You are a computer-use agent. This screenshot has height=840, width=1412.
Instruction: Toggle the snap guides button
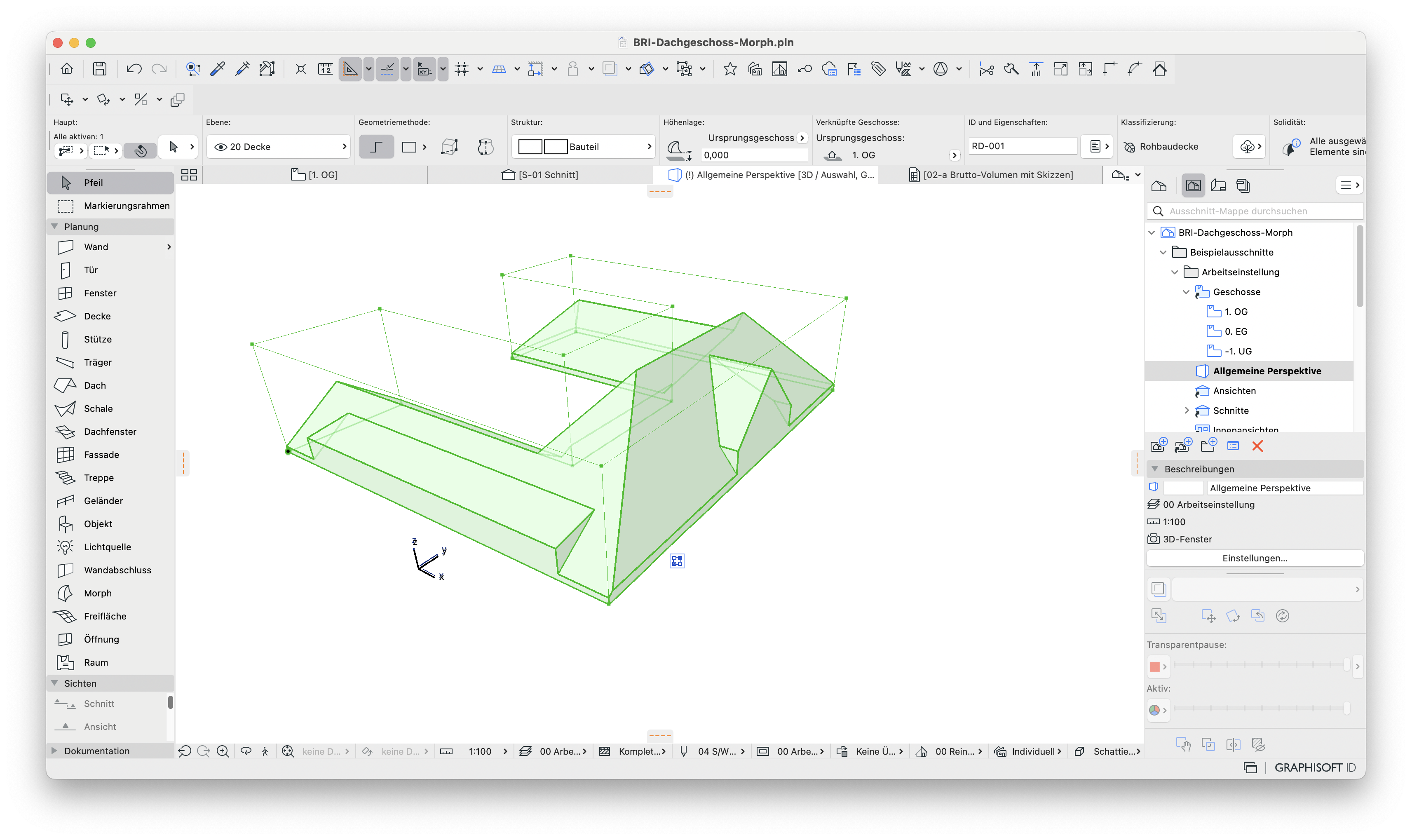(x=387, y=69)
